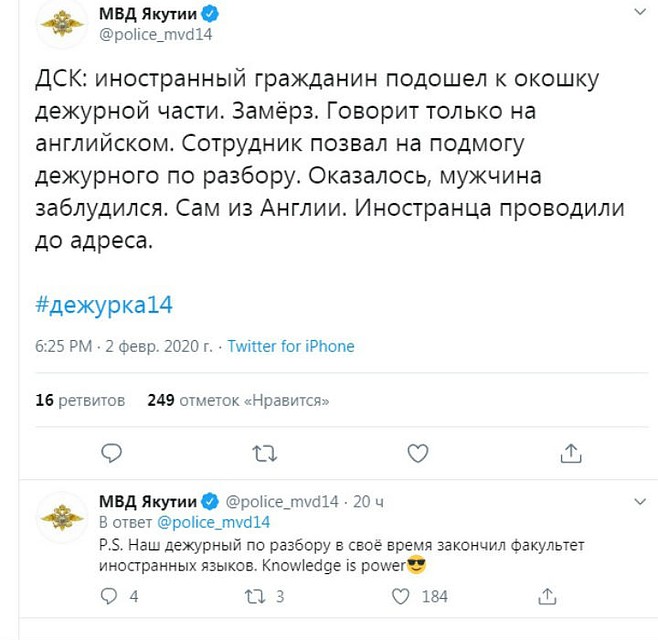
Task: View the list of 16 ретвитов
Action: click(x=80, y=400)
